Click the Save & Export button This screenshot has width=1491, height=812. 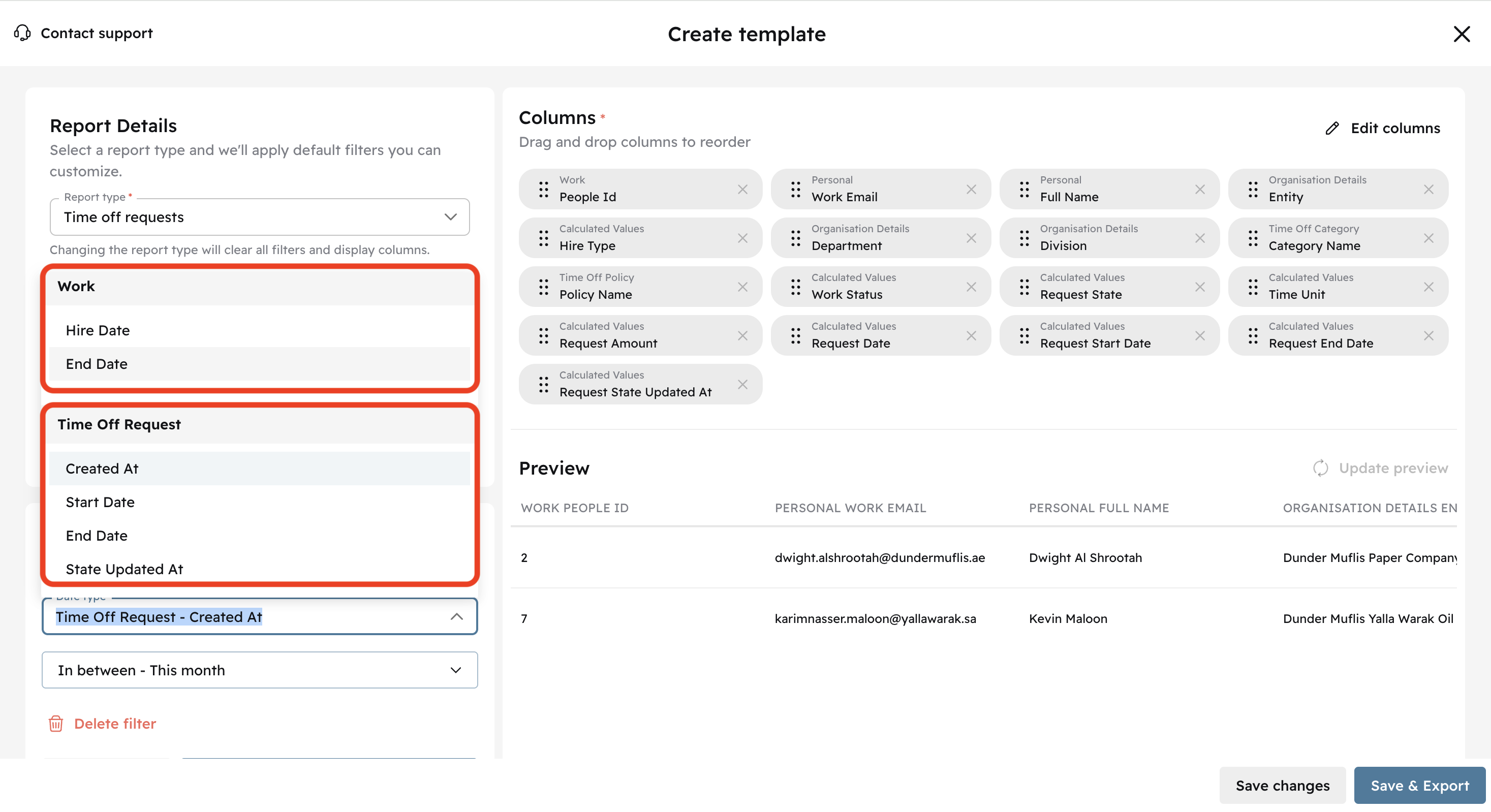[x=1419, y=786]
